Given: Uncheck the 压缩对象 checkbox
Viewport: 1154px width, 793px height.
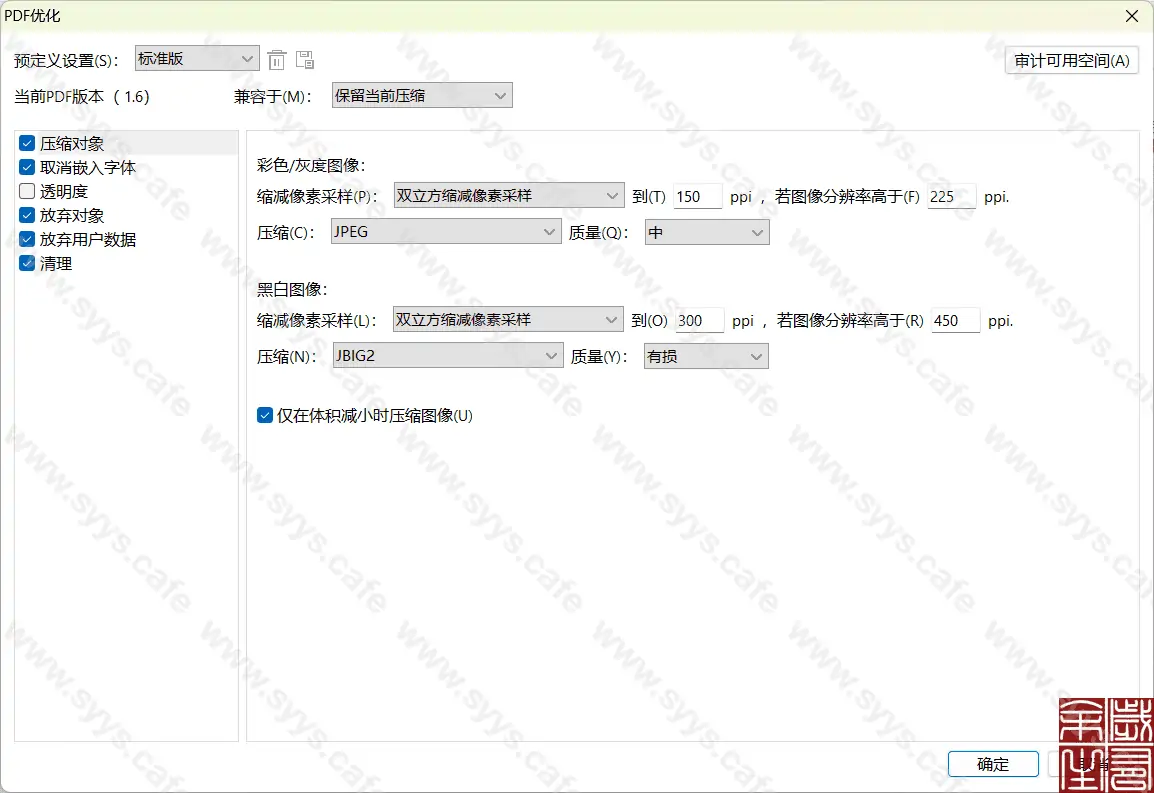Looking at the screenshot, I should (x=26, y=142).
